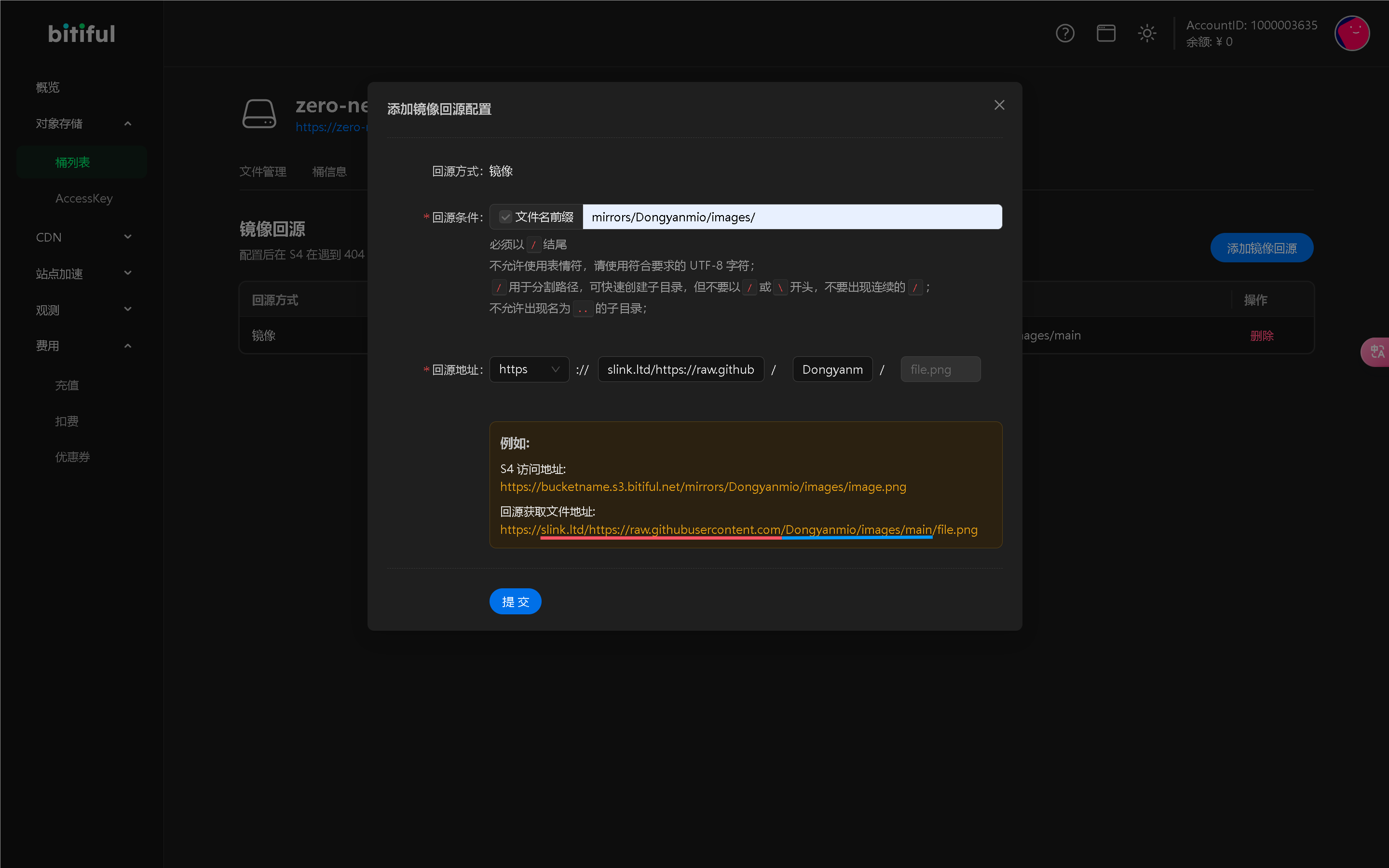This screenshot has height=868, width=1389.
Task: Open 扣费 under 费用
Action: [x=67, y=421]
